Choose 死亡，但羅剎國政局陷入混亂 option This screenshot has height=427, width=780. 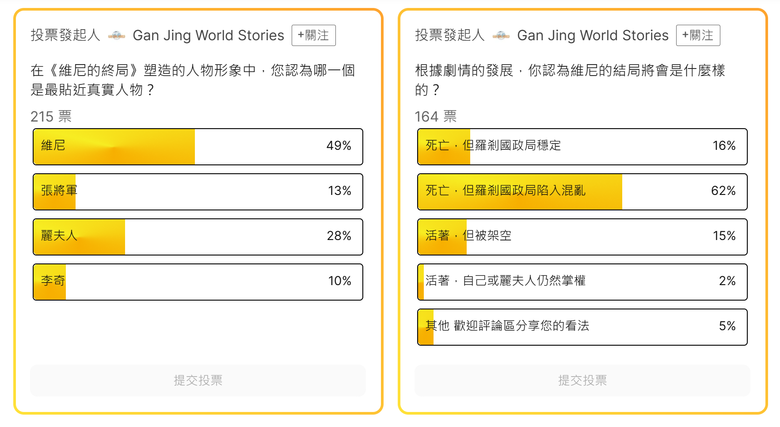583,192
